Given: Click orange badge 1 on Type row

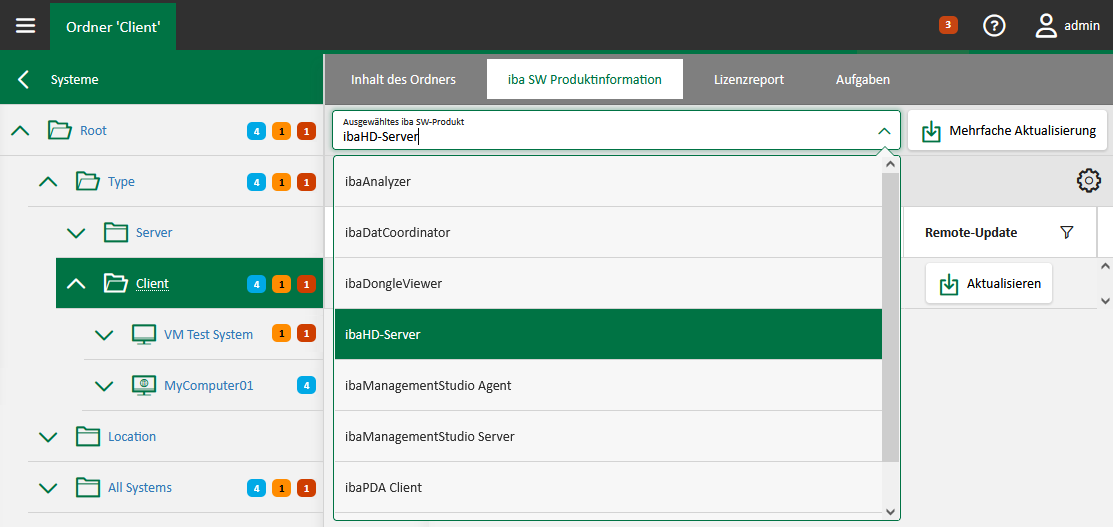Looking at the screenshot, I should click(282, 182).
